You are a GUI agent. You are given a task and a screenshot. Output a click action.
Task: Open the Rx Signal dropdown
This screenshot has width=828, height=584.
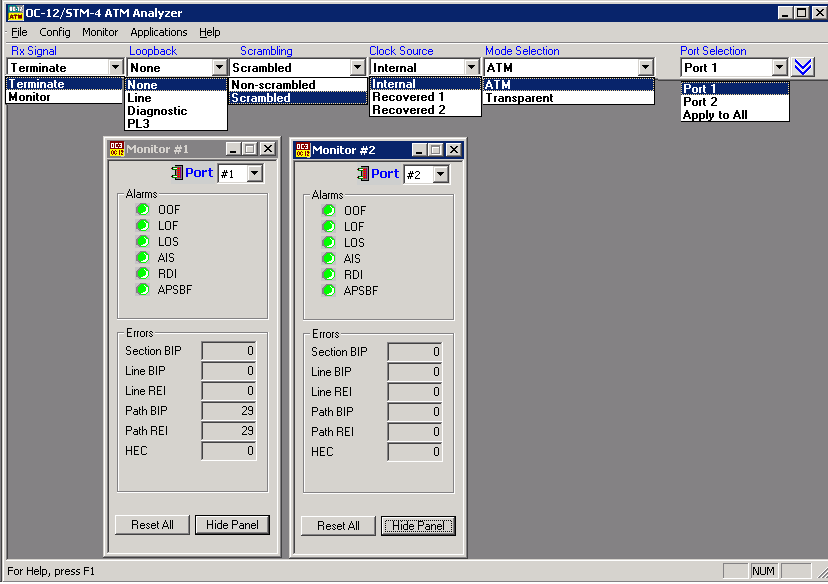[x=115, y=68]
